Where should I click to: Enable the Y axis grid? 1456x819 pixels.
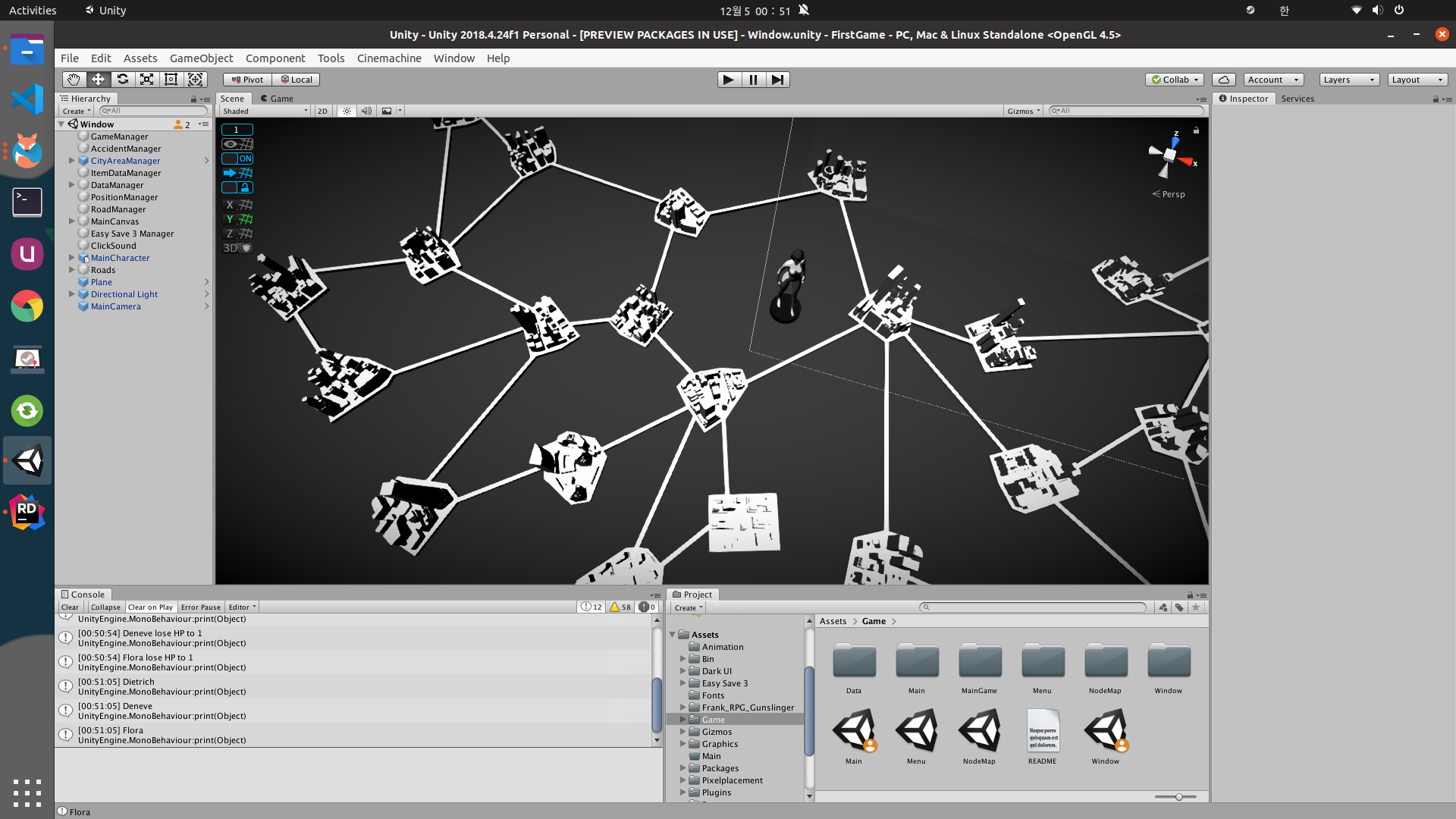pyautogui.click(x=237, y=219)
